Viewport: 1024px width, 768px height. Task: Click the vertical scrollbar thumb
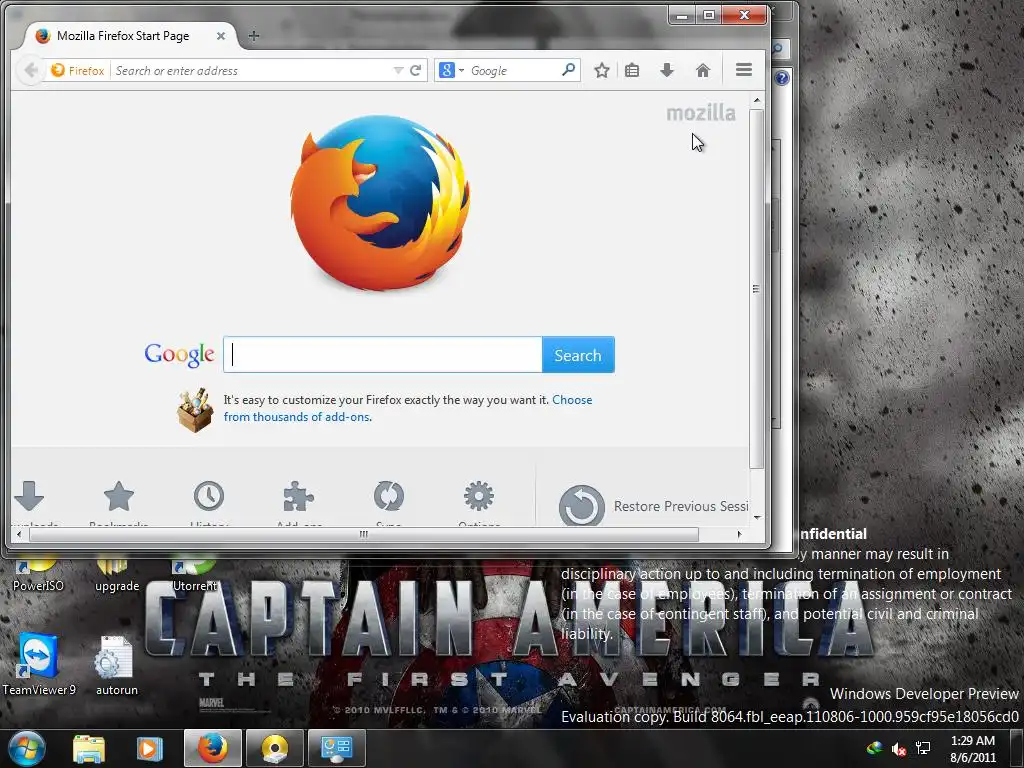tap(757, 289)
